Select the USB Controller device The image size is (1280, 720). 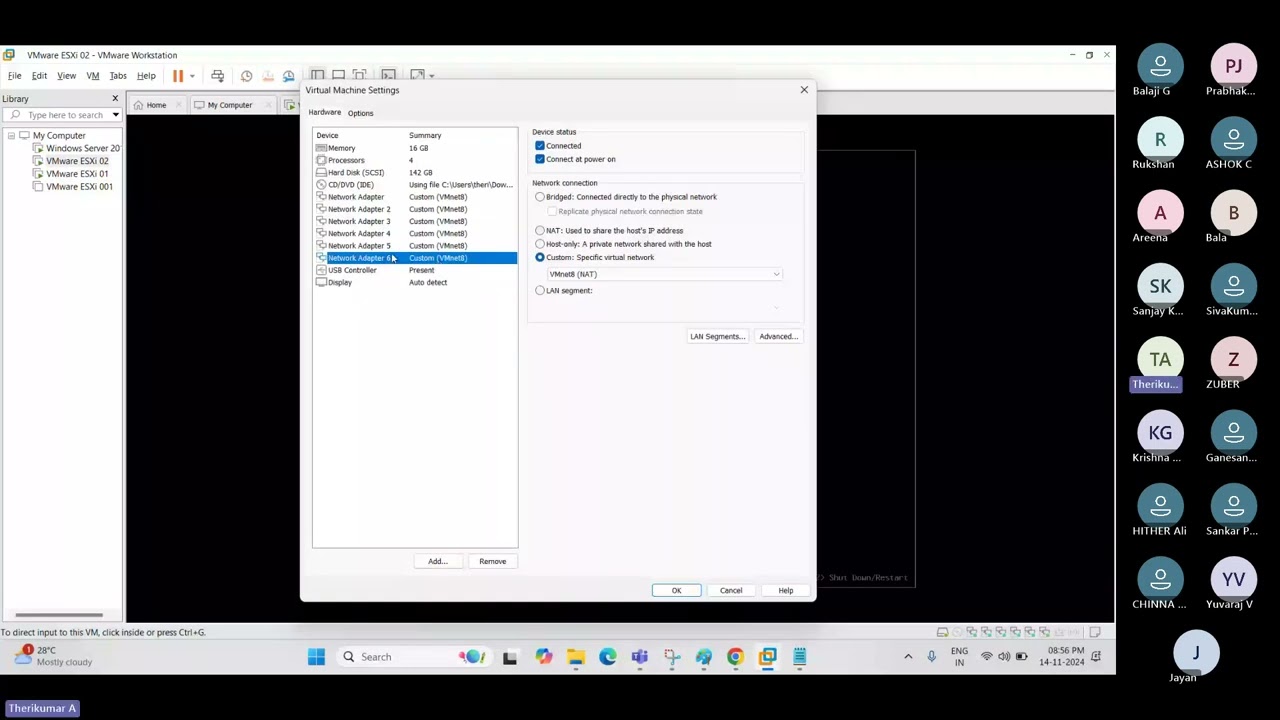click(x=415, y=270)
